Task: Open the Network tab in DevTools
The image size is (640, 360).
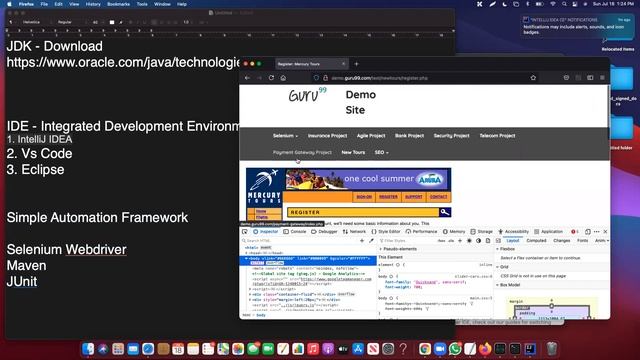Action: 354,231
